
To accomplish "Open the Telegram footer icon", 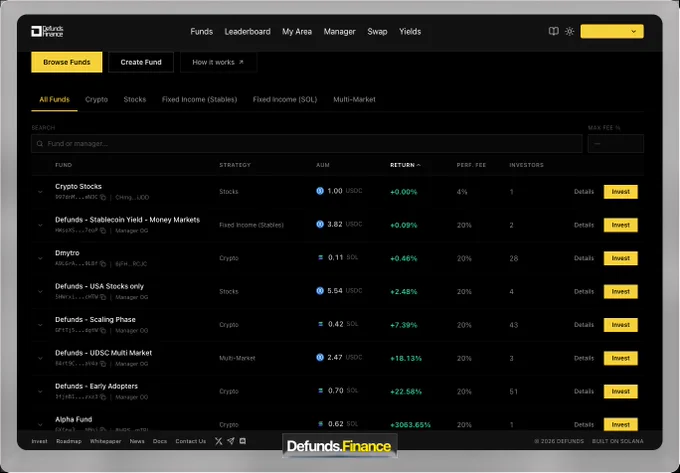I will tap(231, 441).
